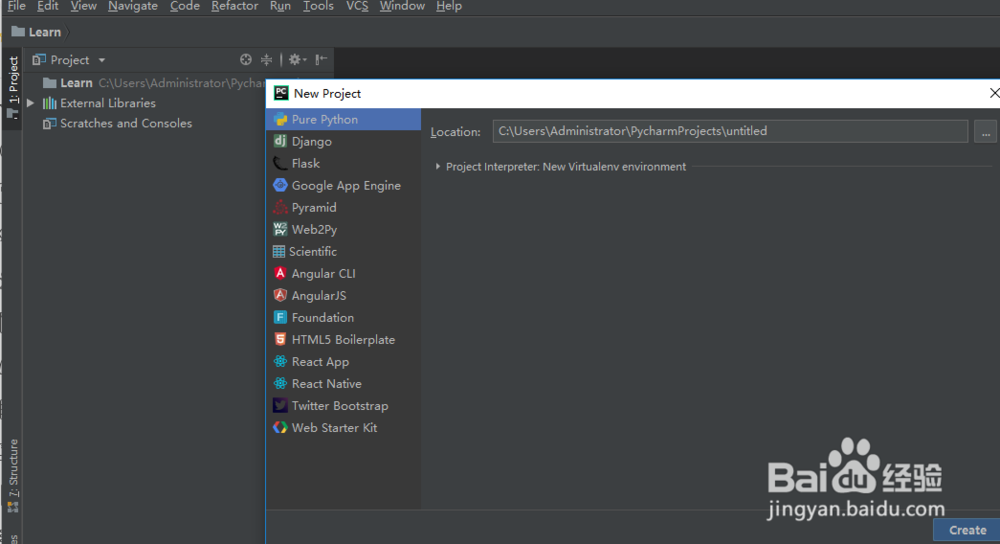
Task: Open the Navigate menu
Action: 133,6
